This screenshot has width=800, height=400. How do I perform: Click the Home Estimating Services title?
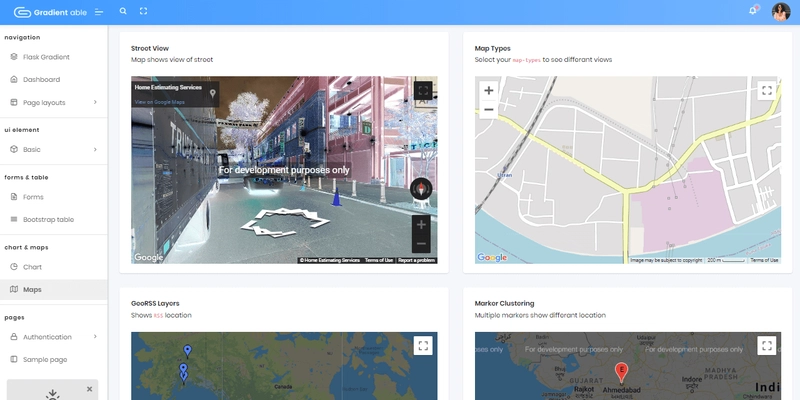[168, 87]
